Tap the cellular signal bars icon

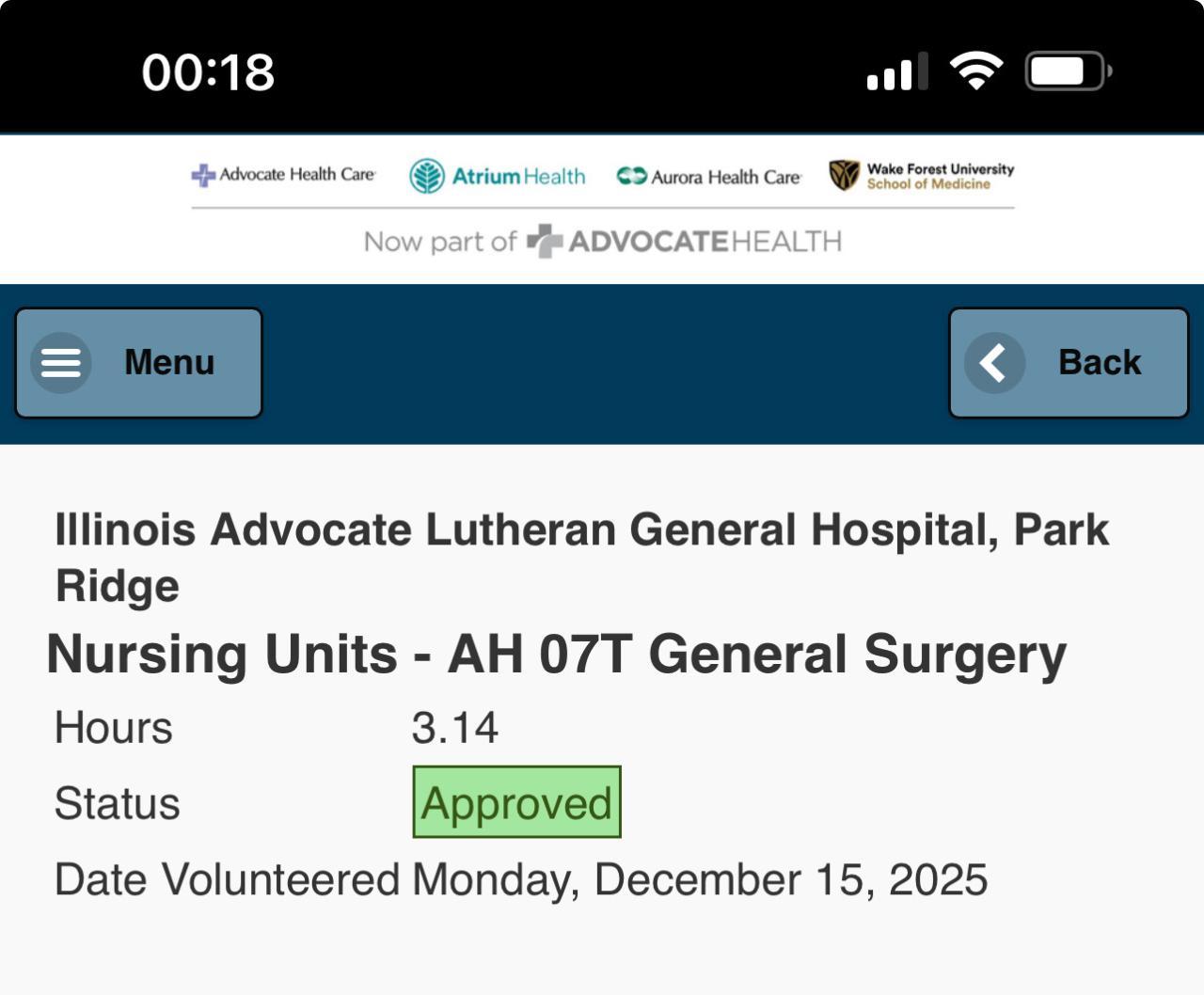click(x=896, y=72)
